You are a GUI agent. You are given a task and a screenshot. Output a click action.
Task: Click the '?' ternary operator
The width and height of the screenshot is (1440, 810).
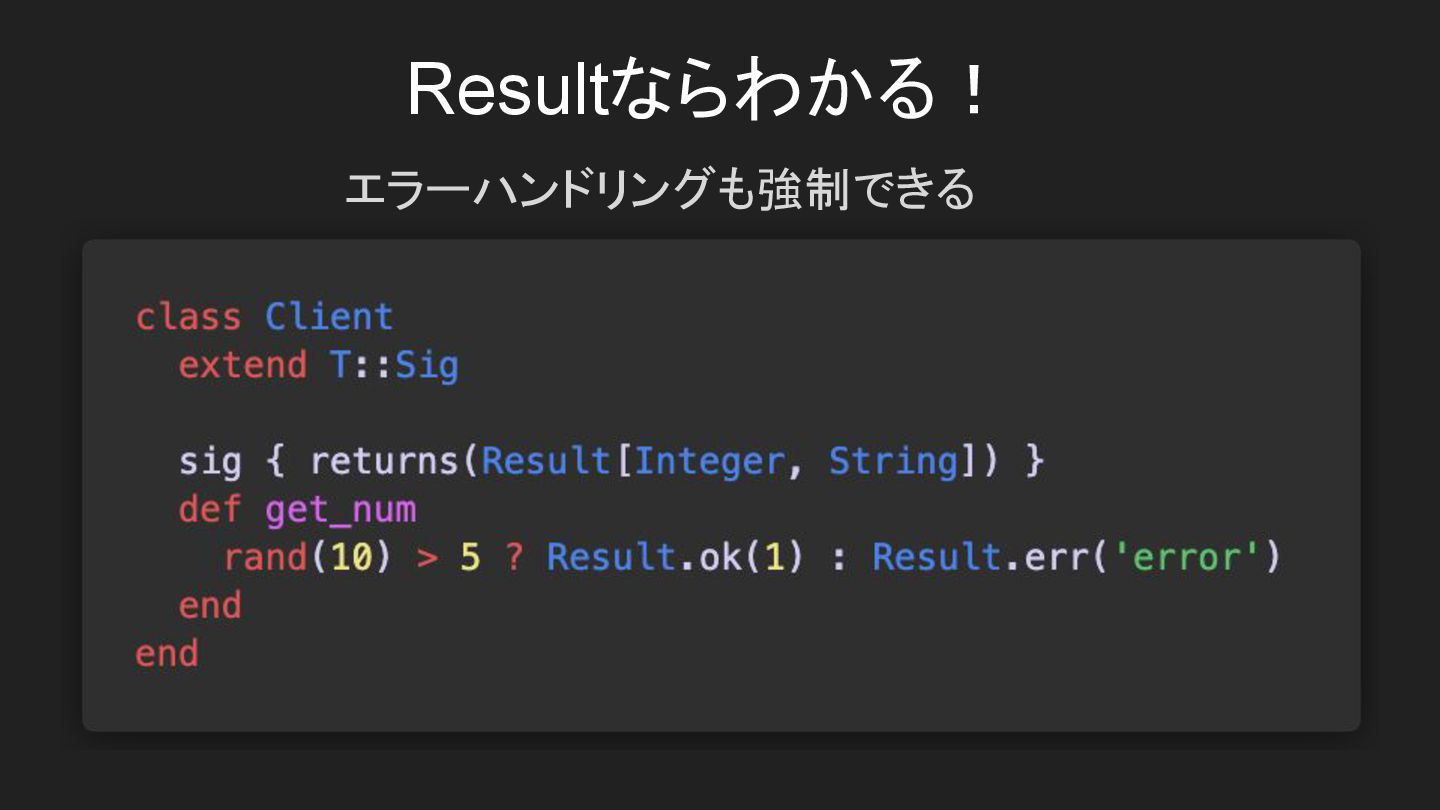[x=514, y=557]
